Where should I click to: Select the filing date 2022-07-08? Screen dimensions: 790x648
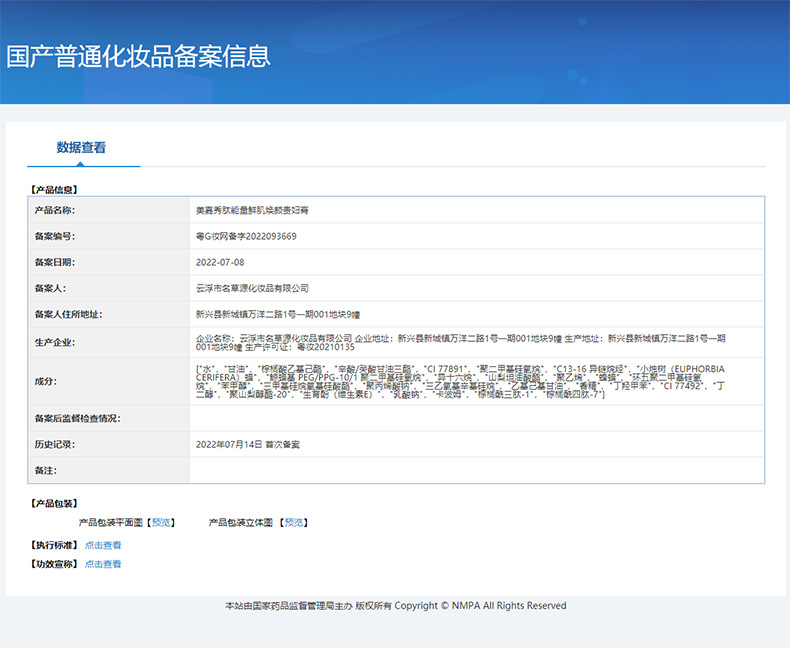(220, 262)
